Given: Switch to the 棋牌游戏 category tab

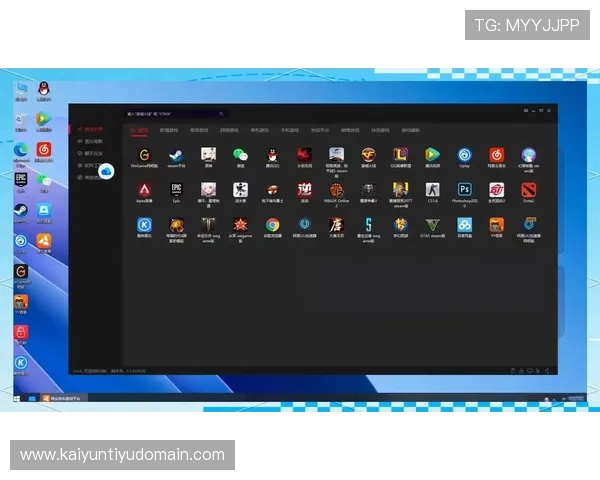Looking at the screenshot, I should click(350, 130).
